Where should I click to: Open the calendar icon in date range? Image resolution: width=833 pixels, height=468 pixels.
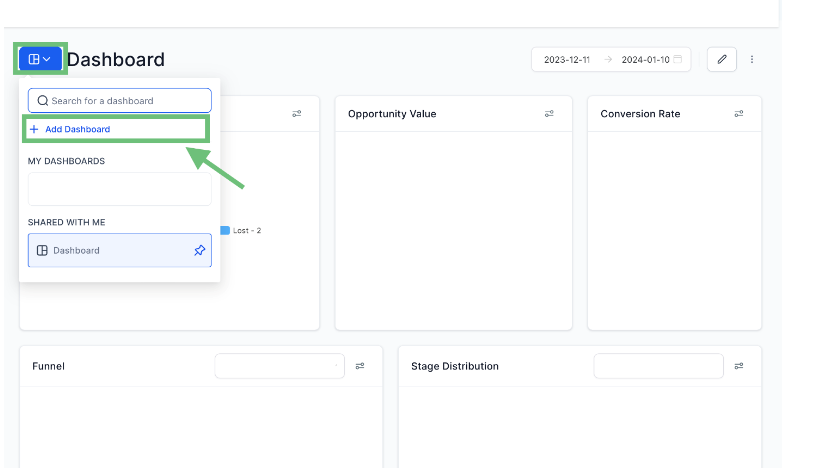click(678, 60)
